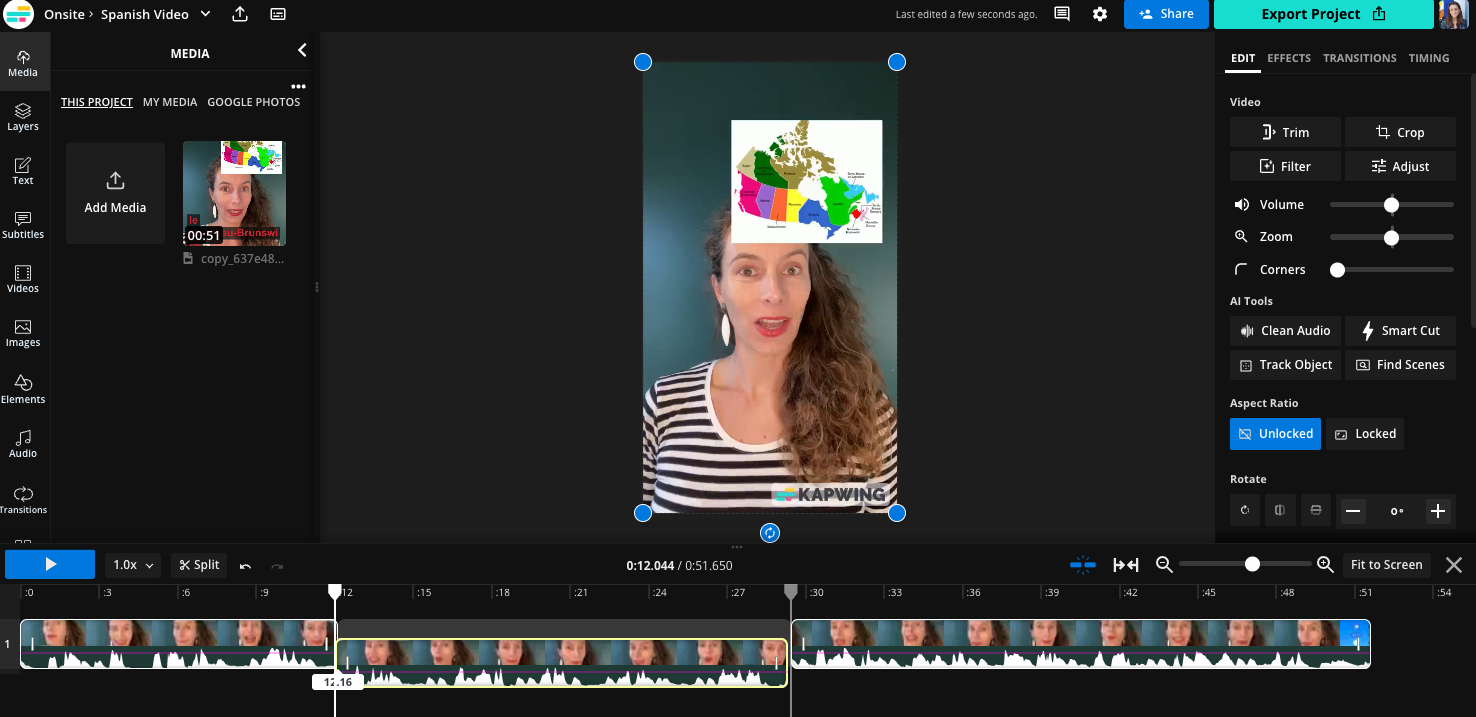Click the undo arrow icon
The height and width of the screenshot is (717, 1476).
point(246,565)
